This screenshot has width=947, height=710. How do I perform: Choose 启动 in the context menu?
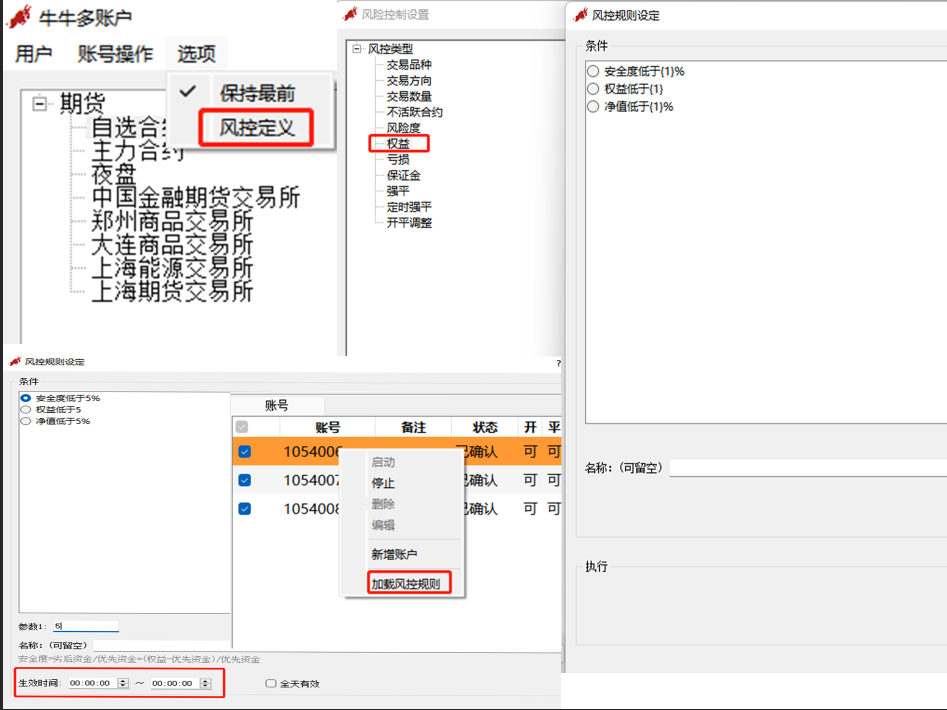click(x=383, y=462)
